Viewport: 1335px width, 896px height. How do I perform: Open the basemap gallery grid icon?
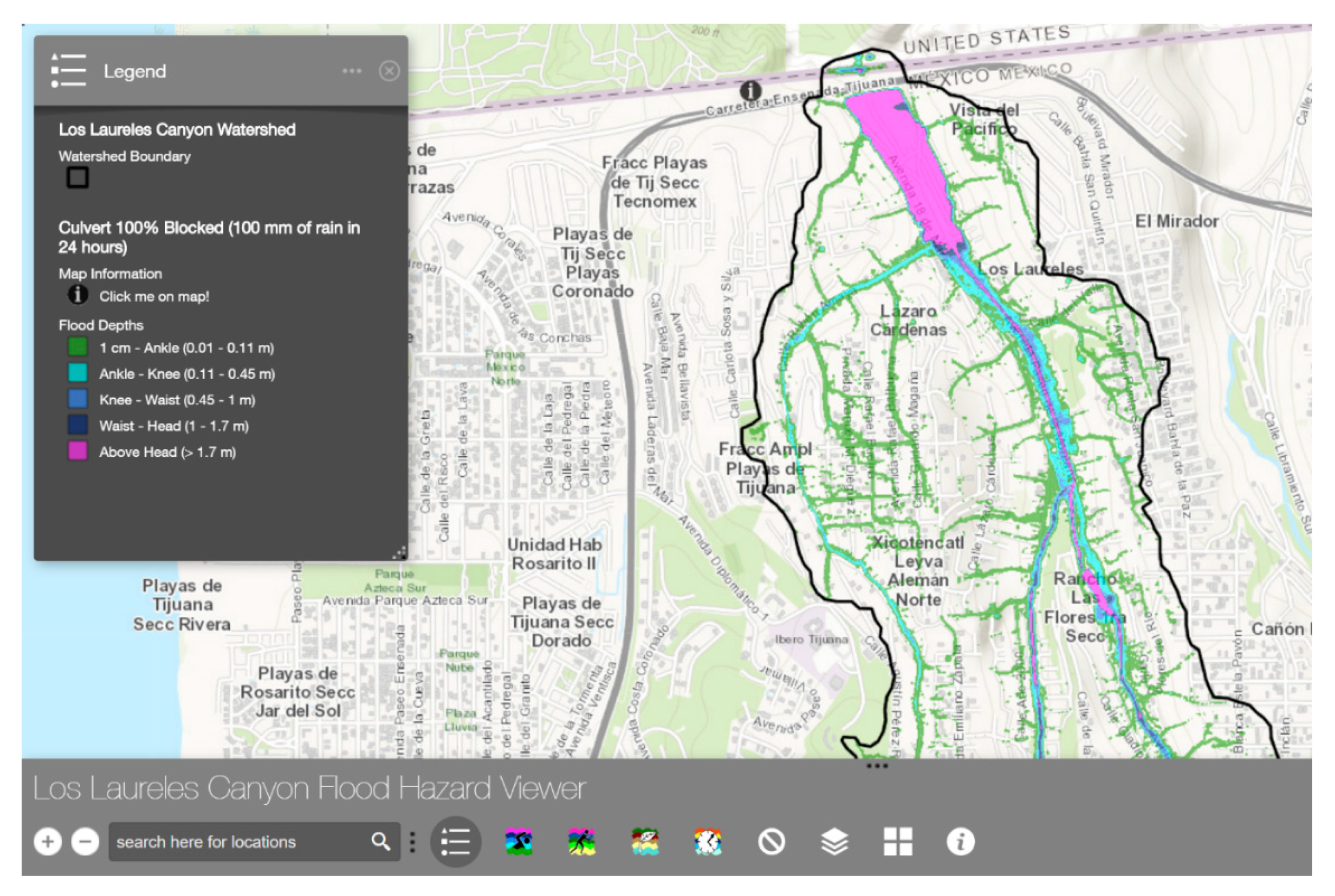point(898,842)
